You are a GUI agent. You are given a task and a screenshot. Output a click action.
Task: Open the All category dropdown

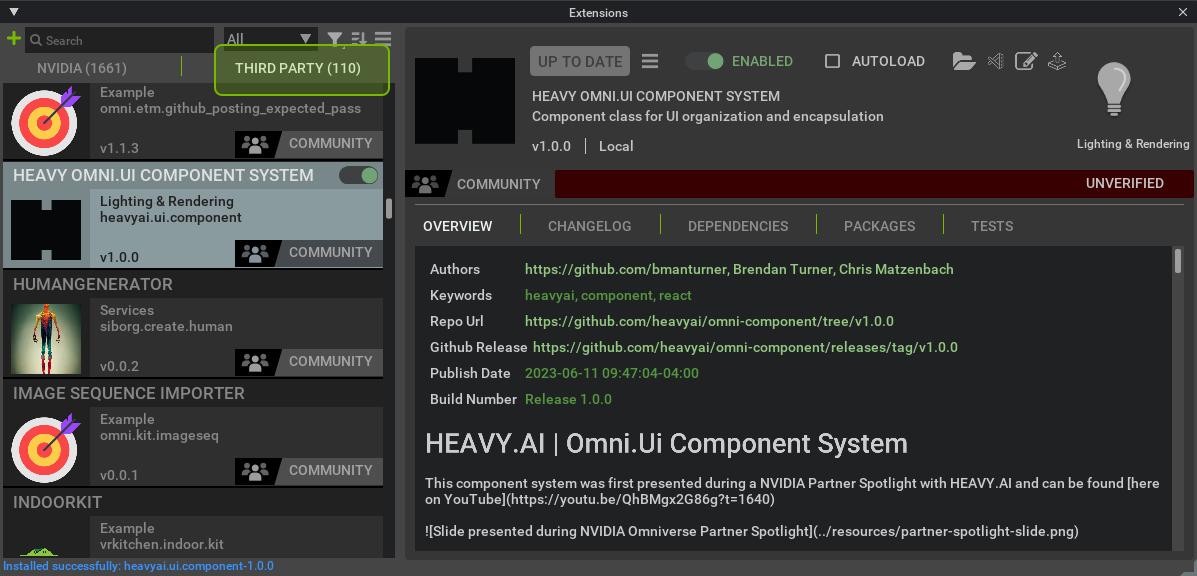270,39
